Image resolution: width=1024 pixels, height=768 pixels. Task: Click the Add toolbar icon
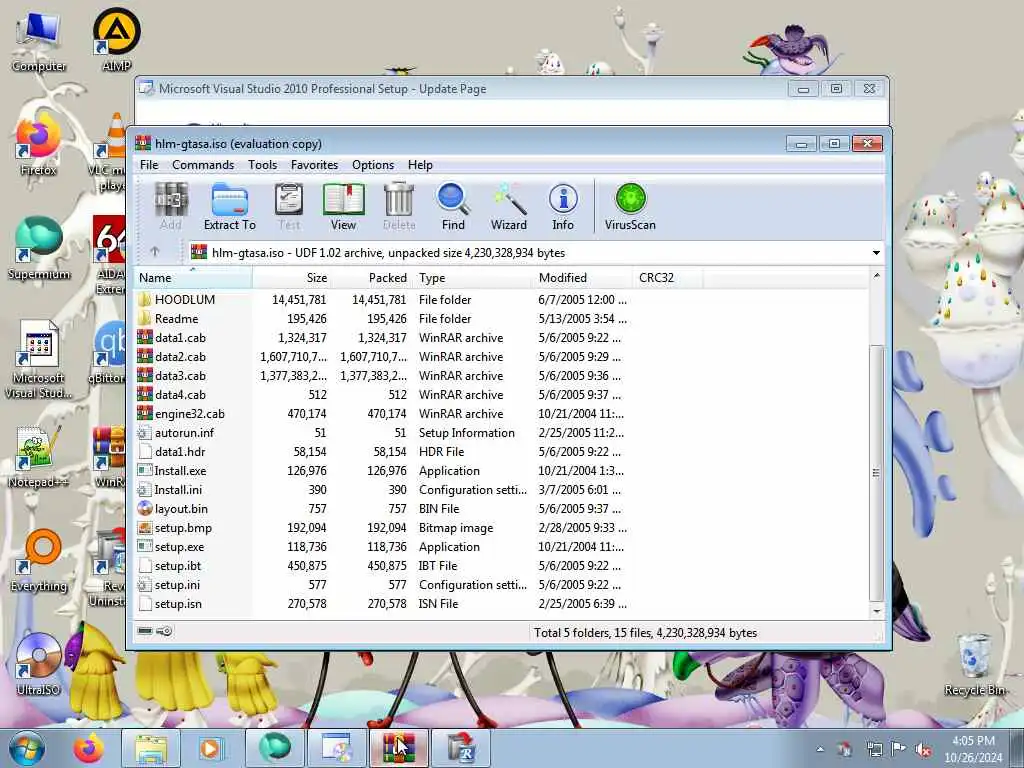[171, 207]
